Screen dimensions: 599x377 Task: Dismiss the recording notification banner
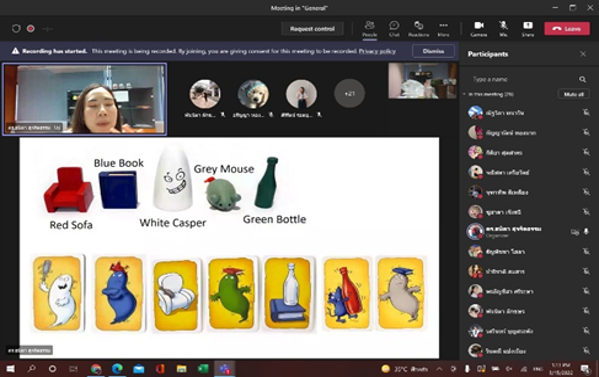click(x=433, y=51)
